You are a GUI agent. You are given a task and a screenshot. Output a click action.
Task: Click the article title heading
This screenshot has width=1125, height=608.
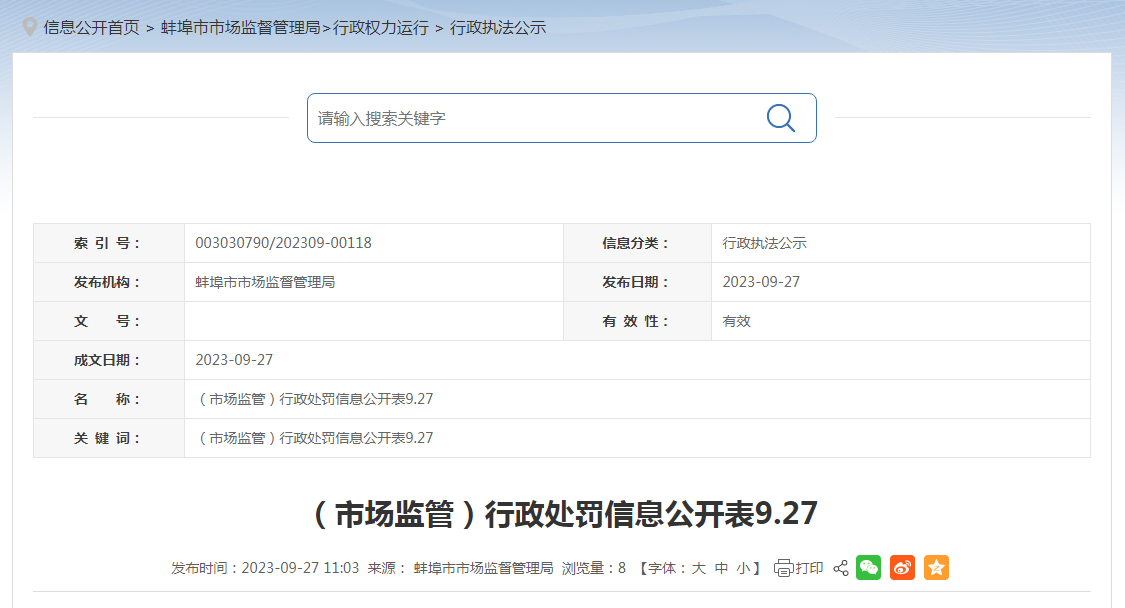(562, 513)
